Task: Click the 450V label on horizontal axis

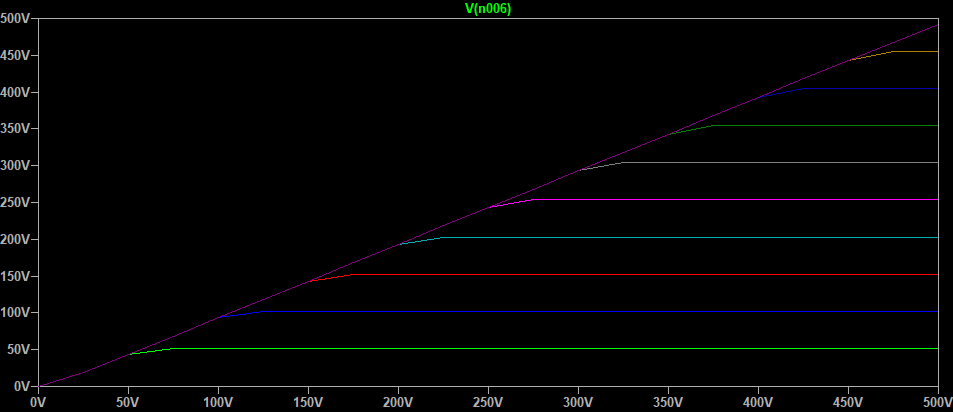Action: [848, 402]
